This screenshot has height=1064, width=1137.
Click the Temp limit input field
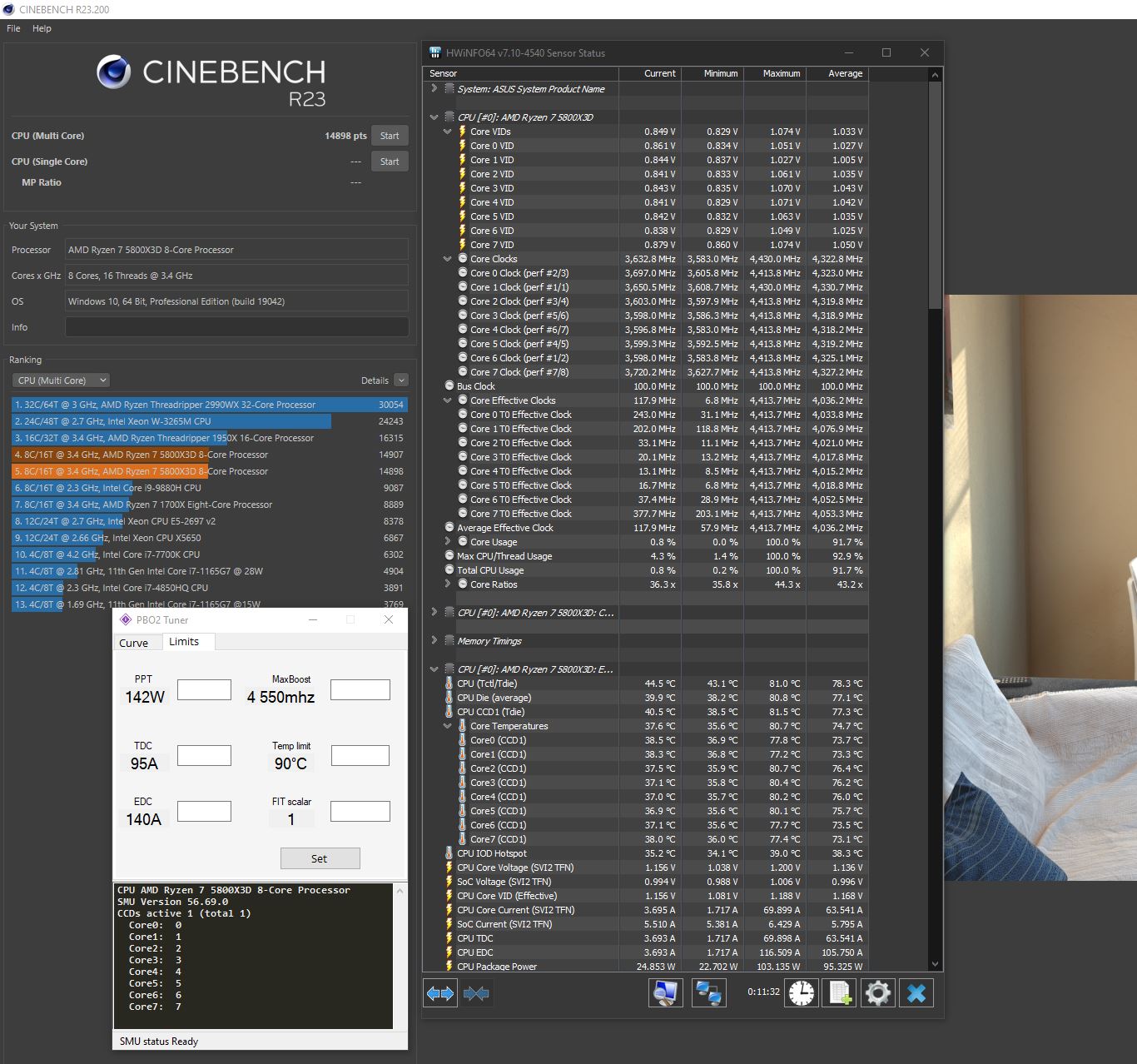[x=360, y=755]
